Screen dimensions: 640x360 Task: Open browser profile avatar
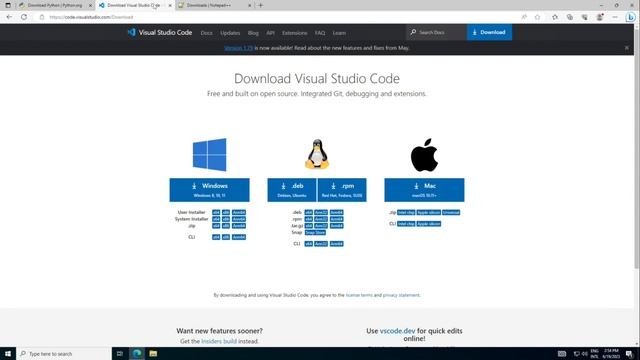tap(600, 17)
